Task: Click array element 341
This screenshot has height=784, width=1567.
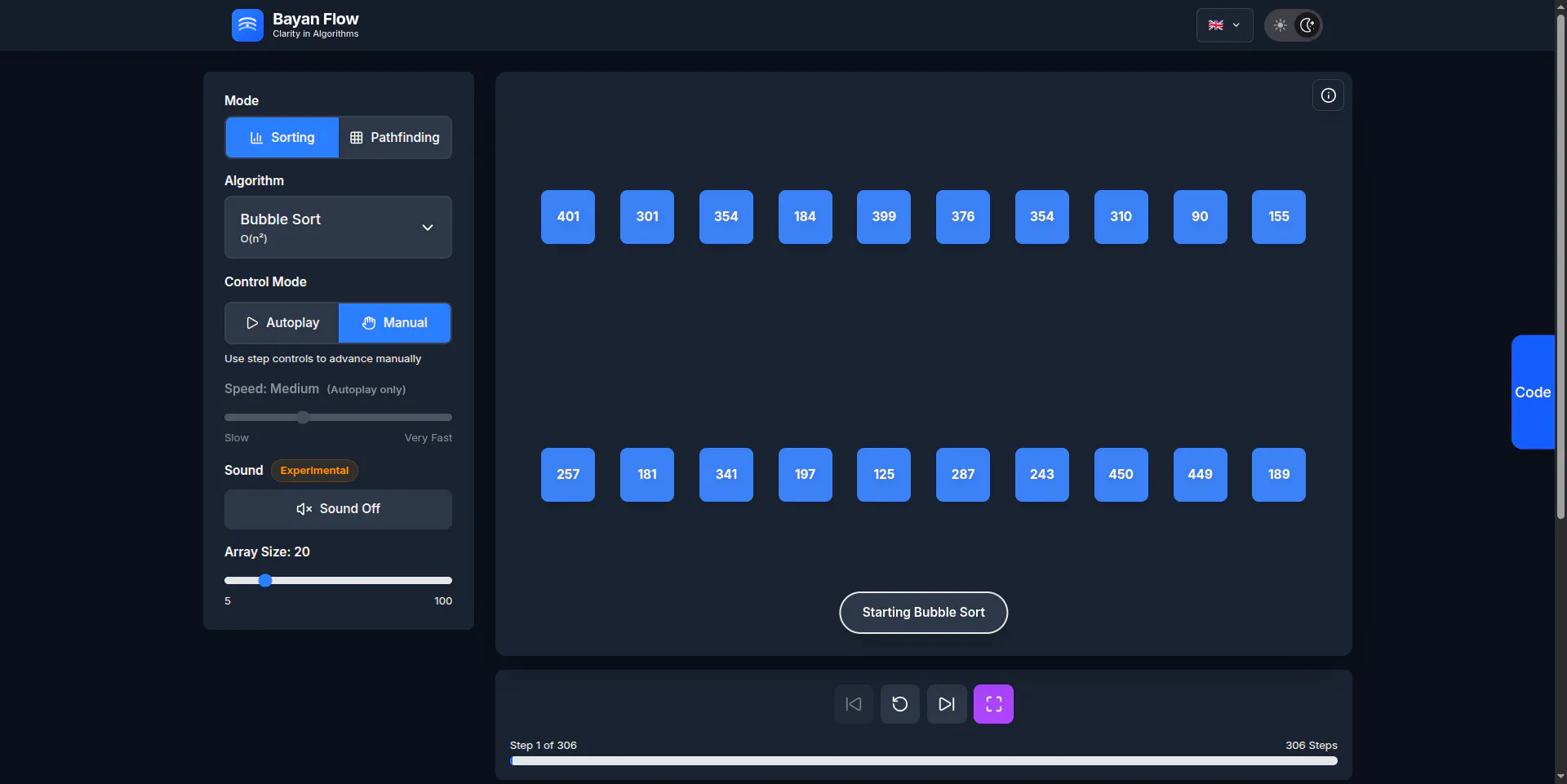Action: coord(726,475)
